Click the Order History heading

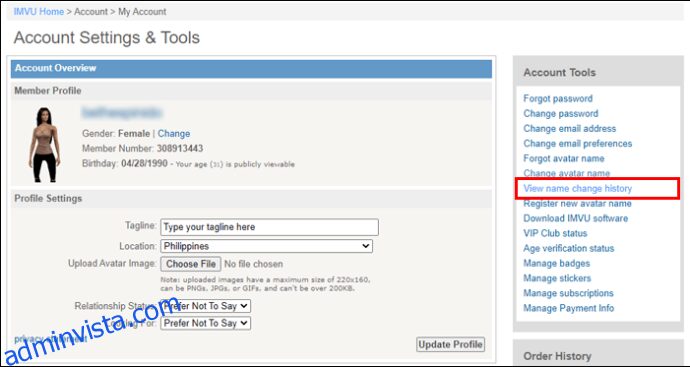click(x=557, y=356)
